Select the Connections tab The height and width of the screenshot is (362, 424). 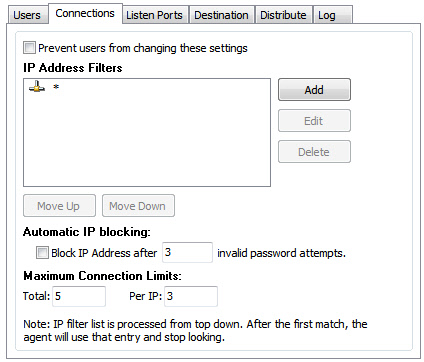(x=85, y=13)
